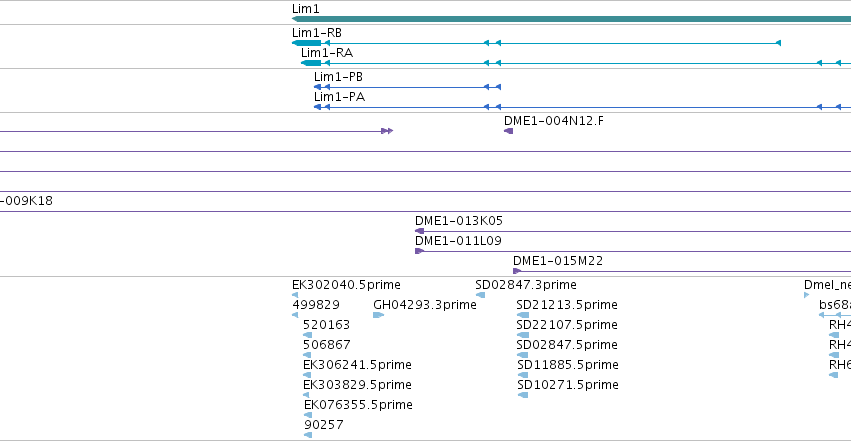The height and width of the screenshot is (441, 851).
Task: Select the Lim1-PB protein label
Action: pyautogui.click(x=338, y=76)
